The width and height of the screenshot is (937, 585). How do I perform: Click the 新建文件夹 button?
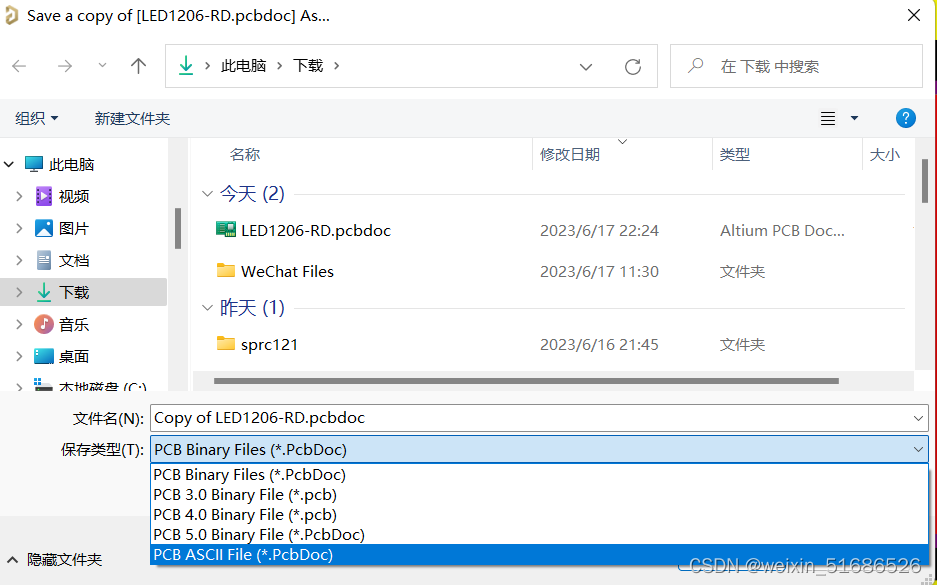pyautogui.click(x=132, y=118)
